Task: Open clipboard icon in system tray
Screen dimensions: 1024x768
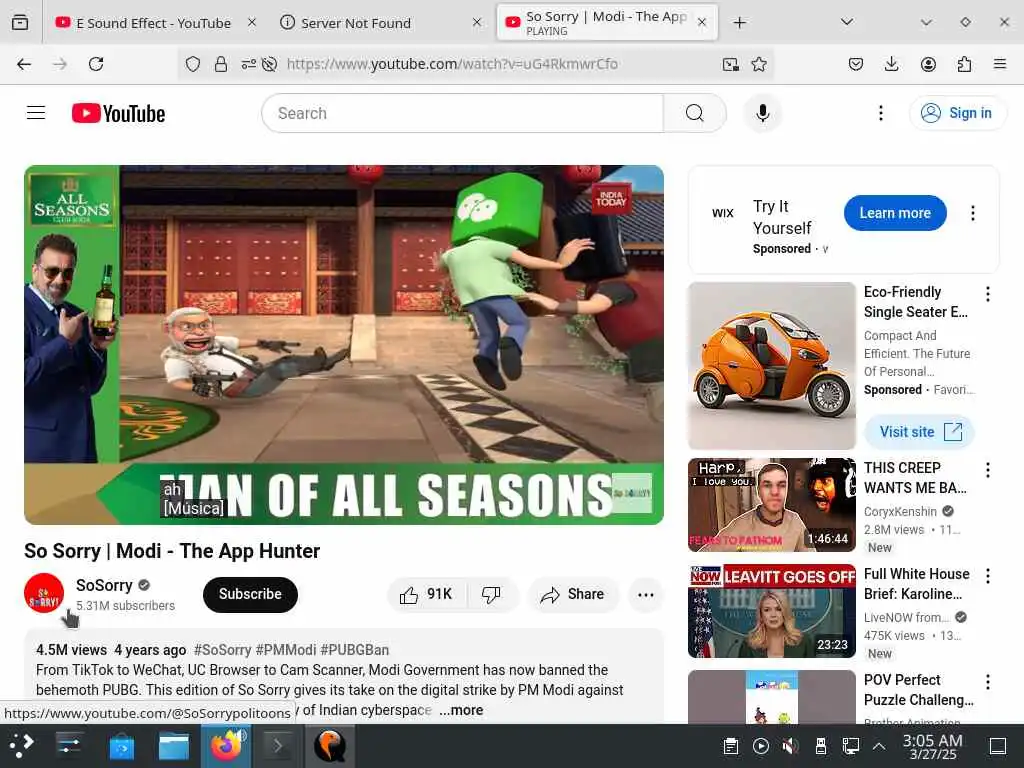Action: pos(731,746)
